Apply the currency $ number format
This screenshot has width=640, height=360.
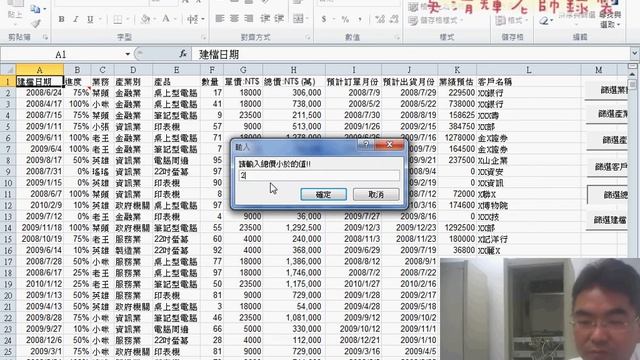tap(324, 19)
